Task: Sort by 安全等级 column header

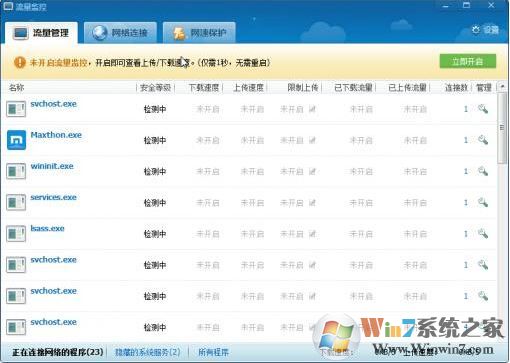Action: (155, 88)
